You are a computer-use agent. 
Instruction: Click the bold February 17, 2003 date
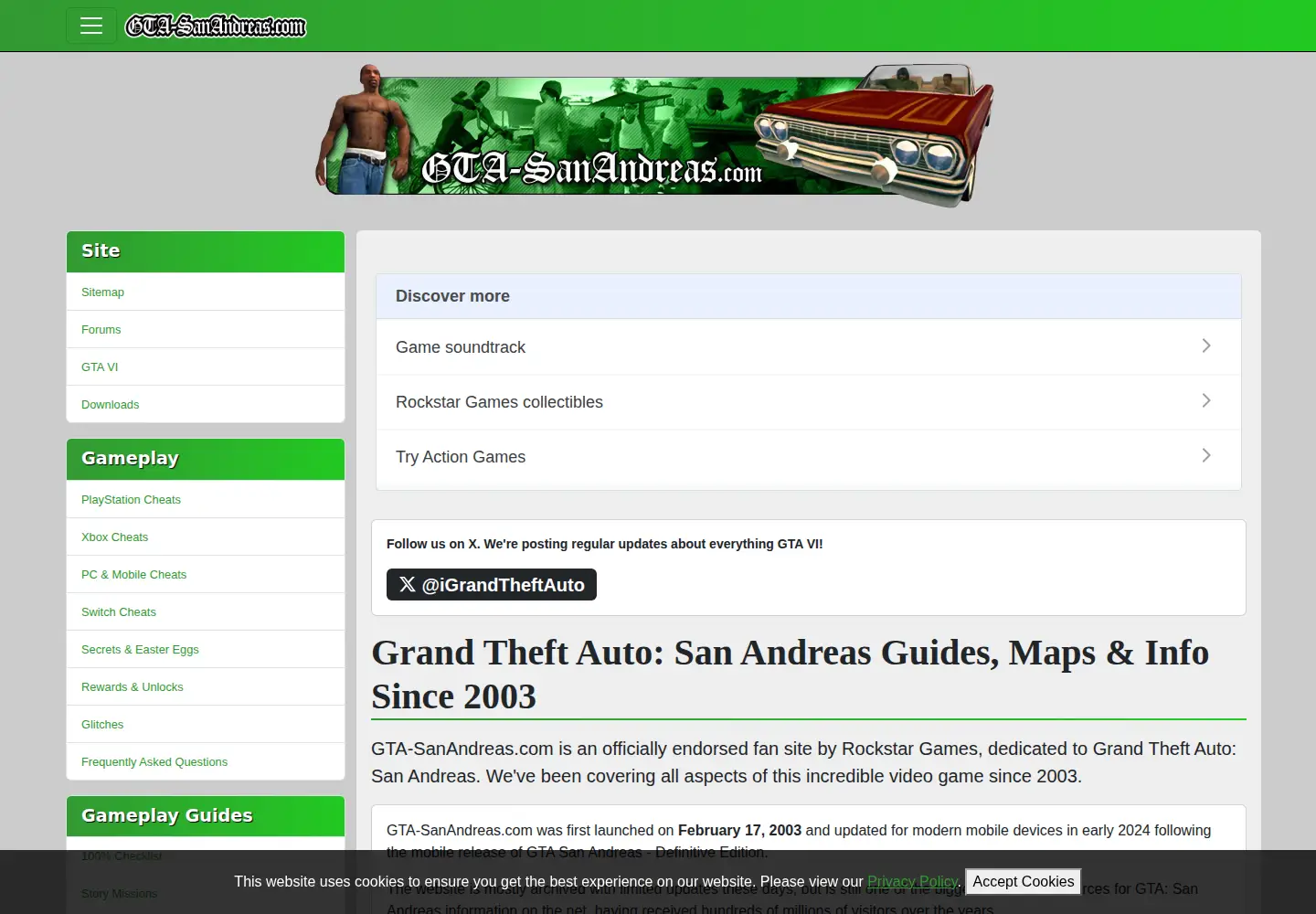[739, 830]
